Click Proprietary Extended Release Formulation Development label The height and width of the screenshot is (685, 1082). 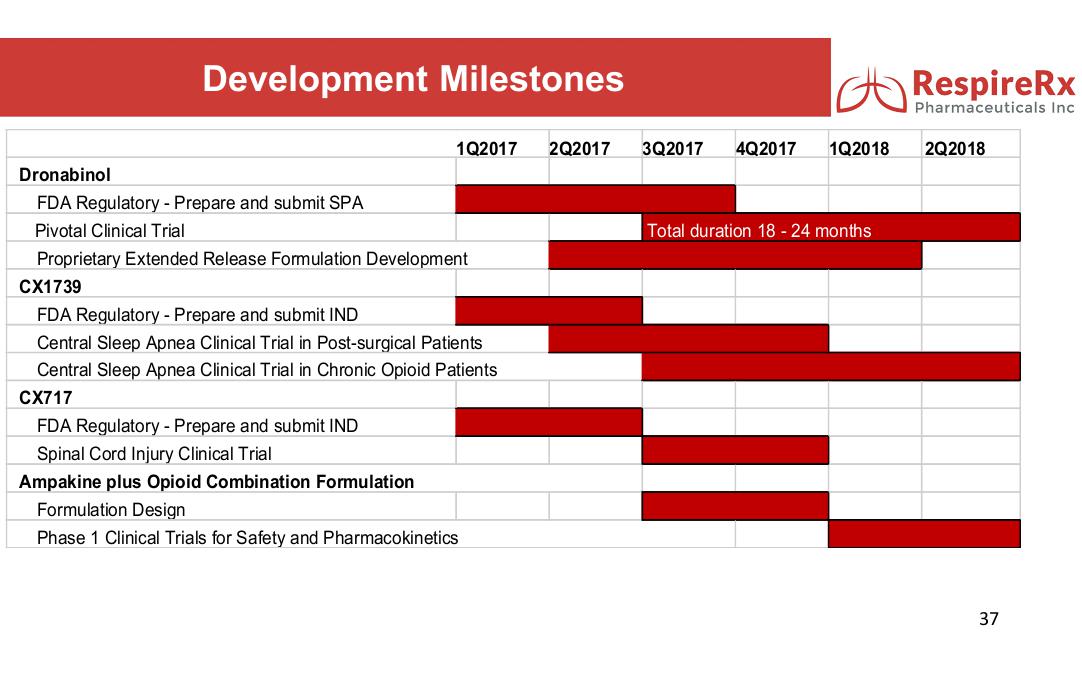(252, 259)
